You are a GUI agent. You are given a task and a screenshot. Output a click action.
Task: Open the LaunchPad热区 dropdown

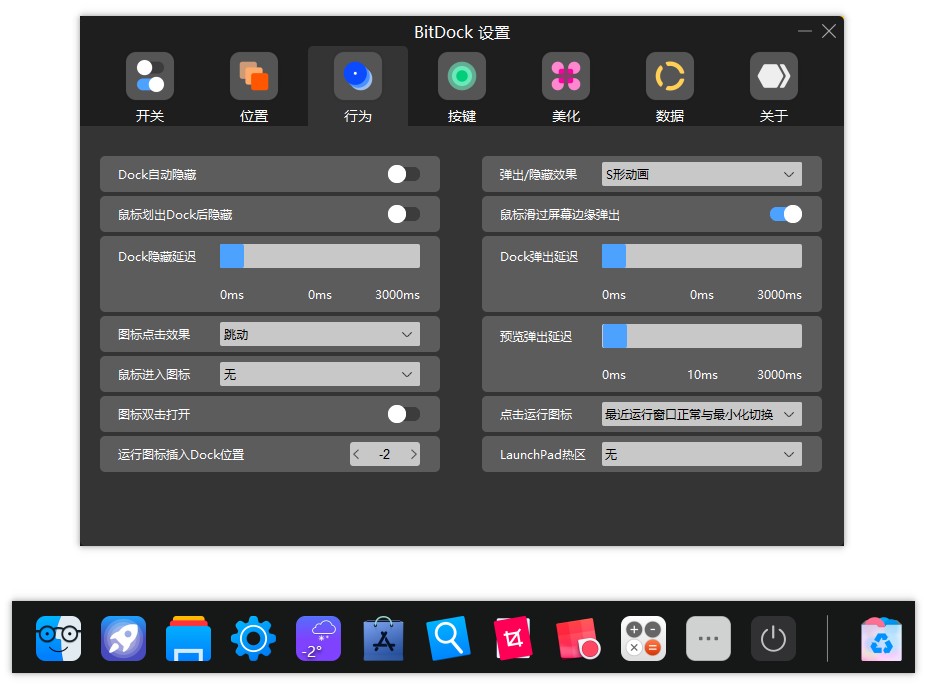701,453
